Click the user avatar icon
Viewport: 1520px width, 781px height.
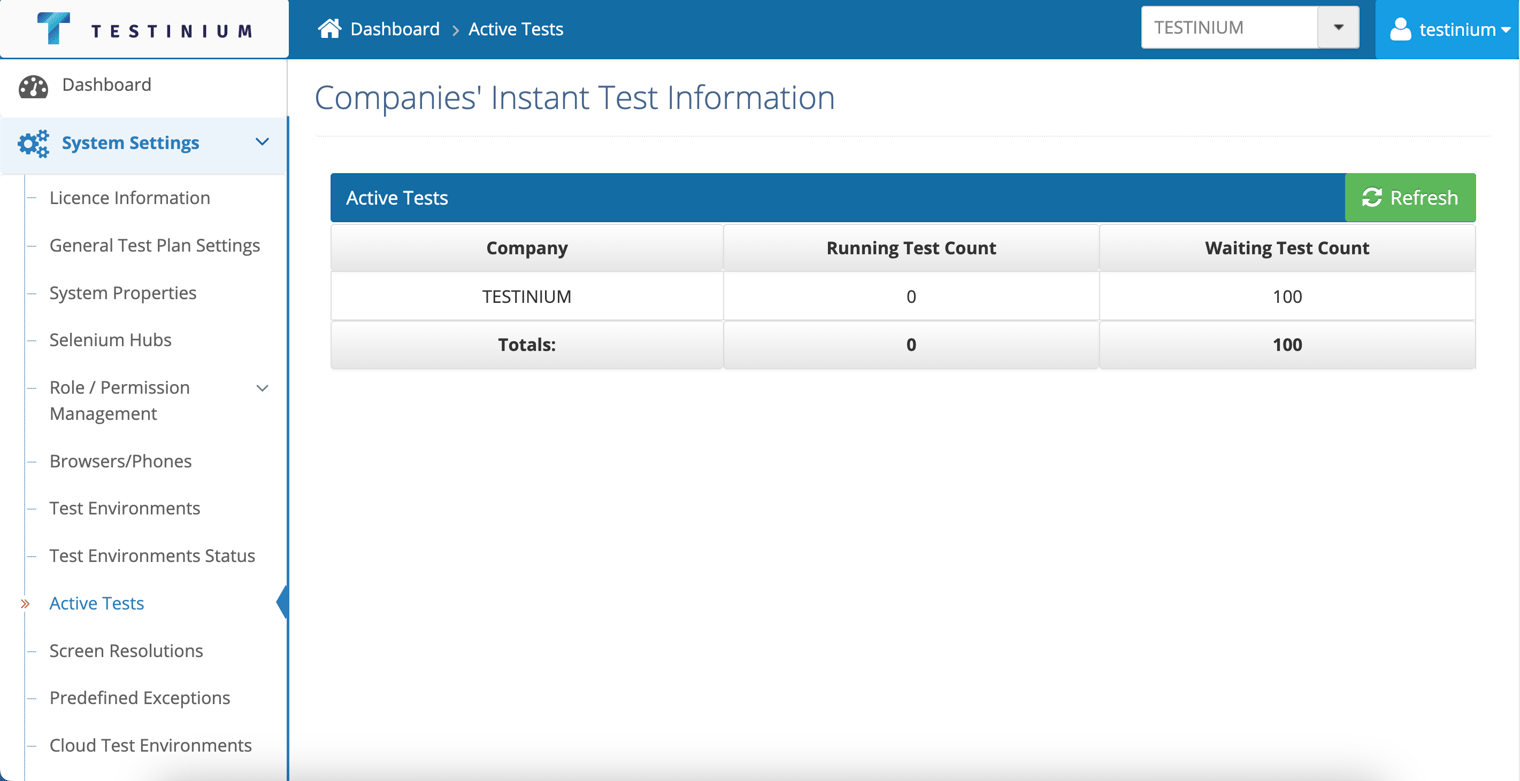point(1400,29)
